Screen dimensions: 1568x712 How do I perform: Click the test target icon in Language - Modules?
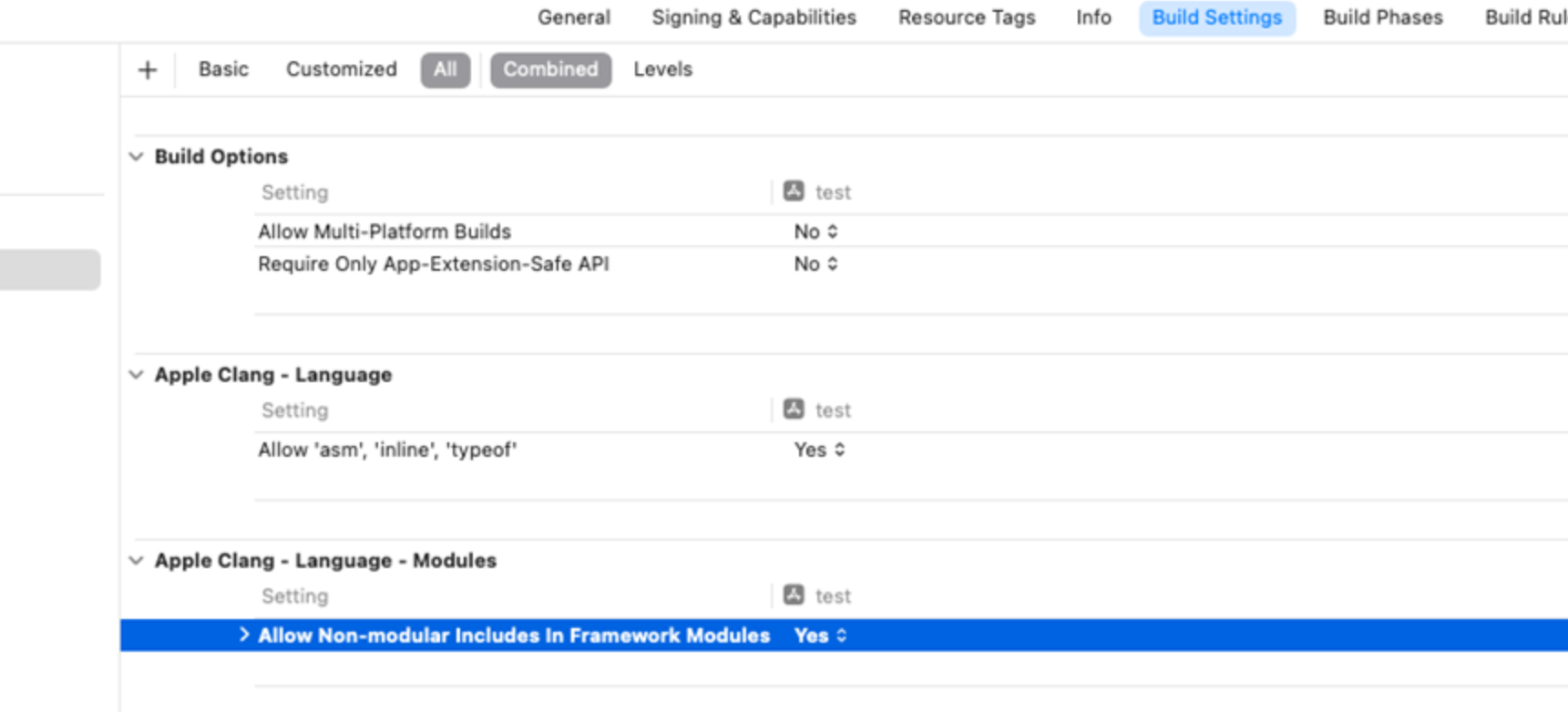tap(794, 595)
